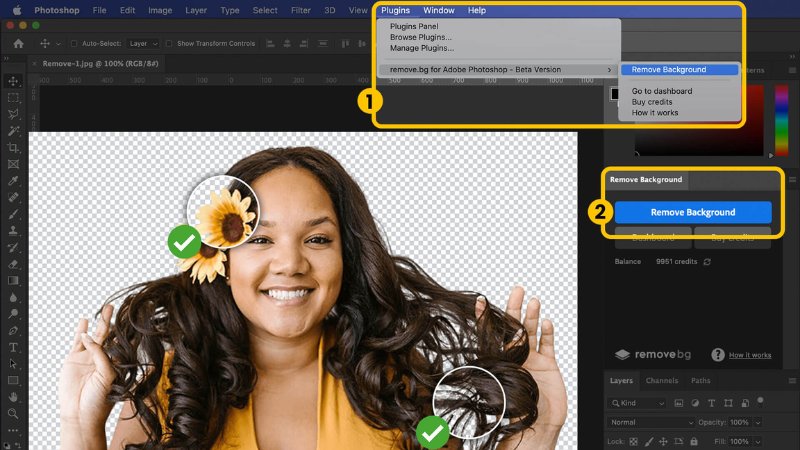Click the align horizontal centers icon
This screenshot has width=800, height=450.
[x=287, y=44]
